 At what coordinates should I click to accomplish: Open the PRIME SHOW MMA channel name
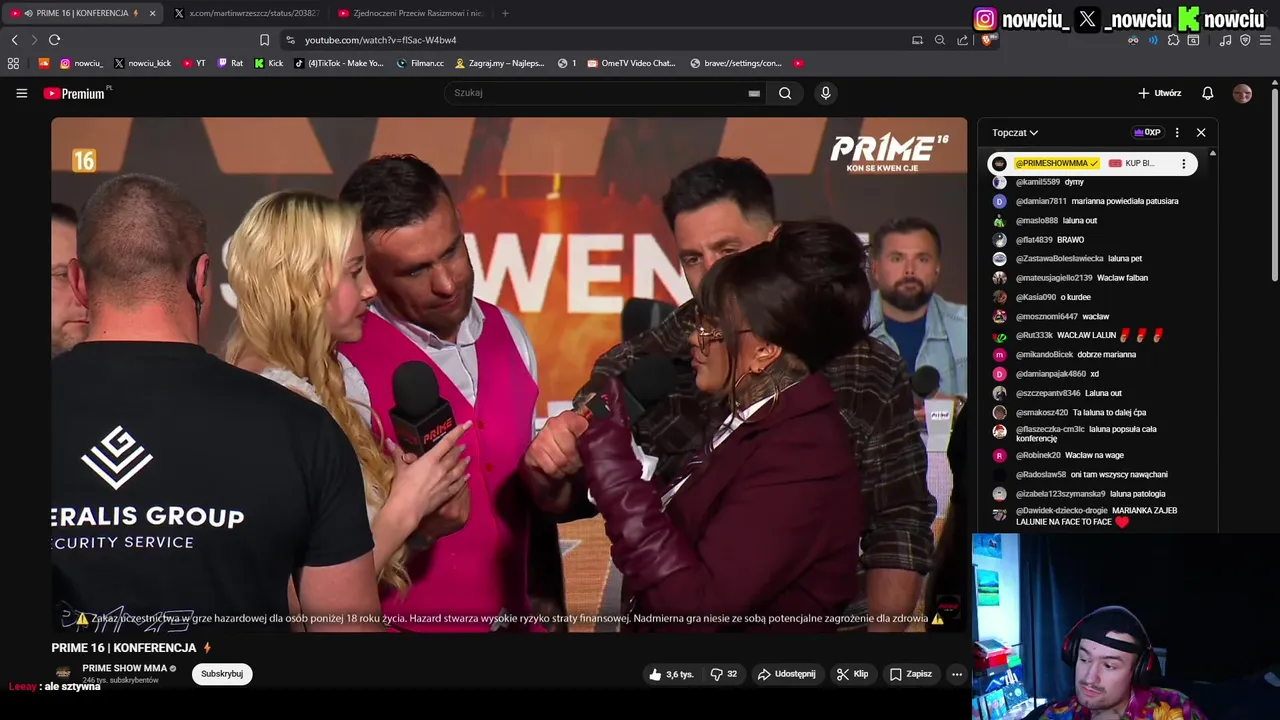125,668
